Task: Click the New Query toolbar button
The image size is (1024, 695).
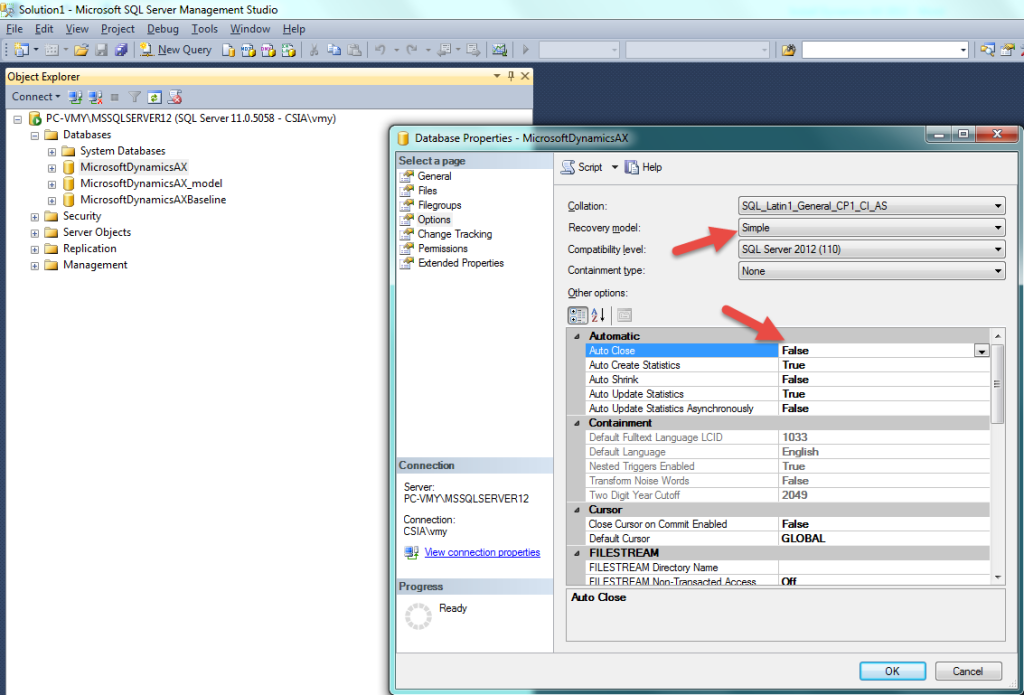Action: [x=176, y=49]
